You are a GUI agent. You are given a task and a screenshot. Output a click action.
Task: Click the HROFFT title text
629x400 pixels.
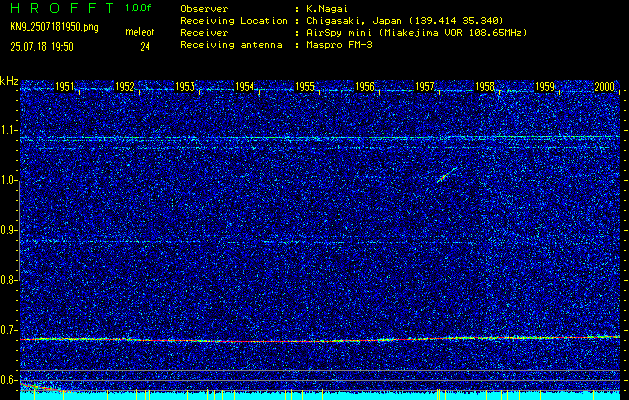point(62,8)
